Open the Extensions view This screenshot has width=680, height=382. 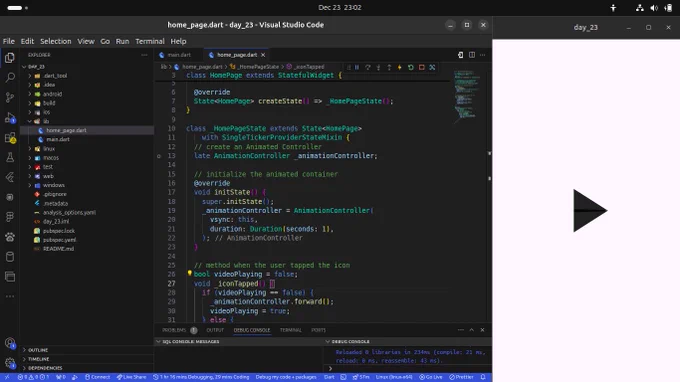[10, 138]
